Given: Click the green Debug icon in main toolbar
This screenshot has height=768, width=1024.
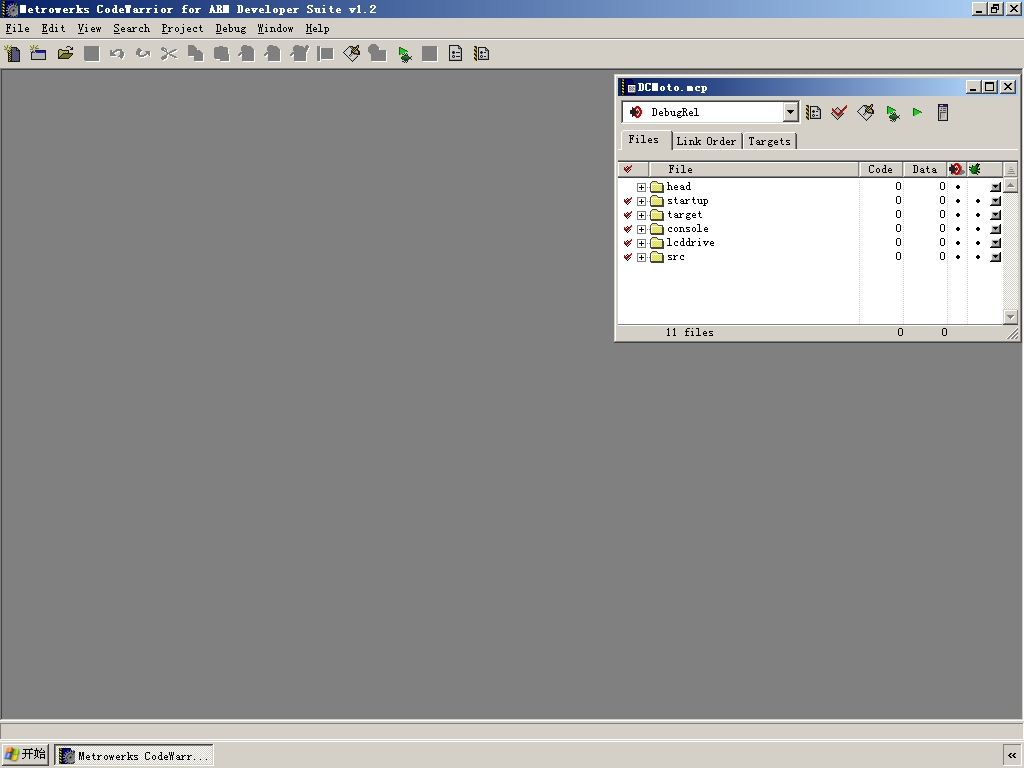Looking at the screenshot, I should [404, 54].
